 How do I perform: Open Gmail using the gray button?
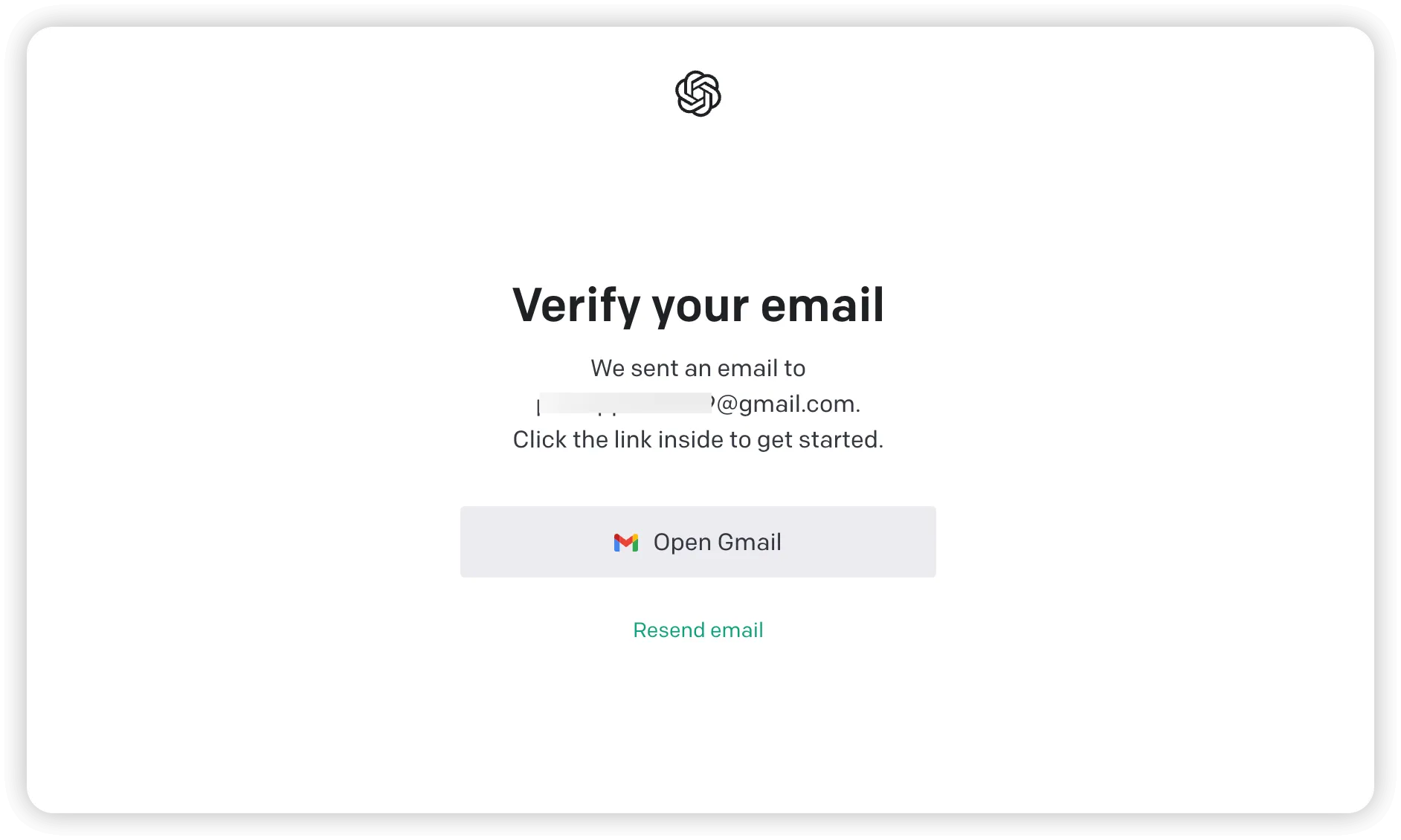(x=698, y=542)
